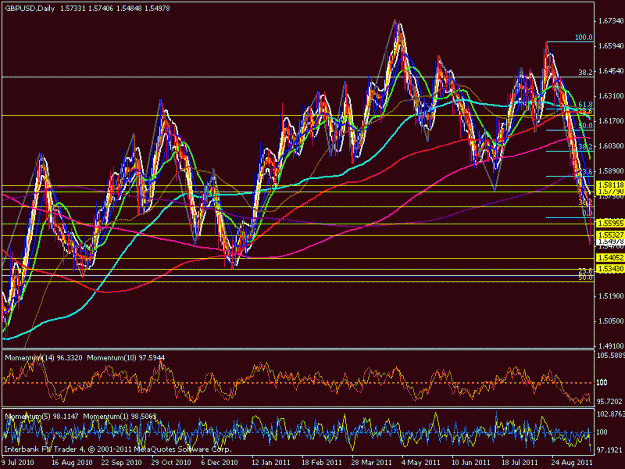Viewport: 625px width, 469px height.
Task: Select the 1.50500 price axis label
Action: (x=611, y=321)
